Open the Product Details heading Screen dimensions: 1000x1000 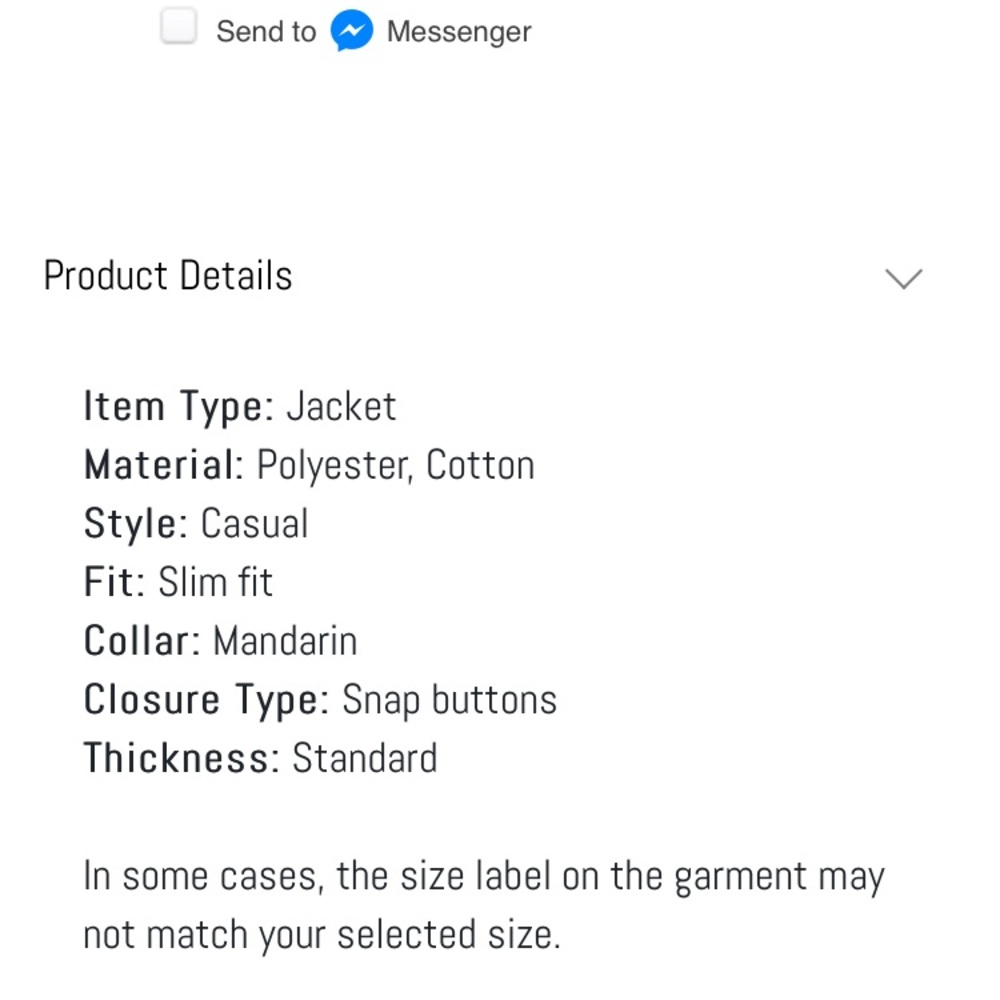[167, 275]
